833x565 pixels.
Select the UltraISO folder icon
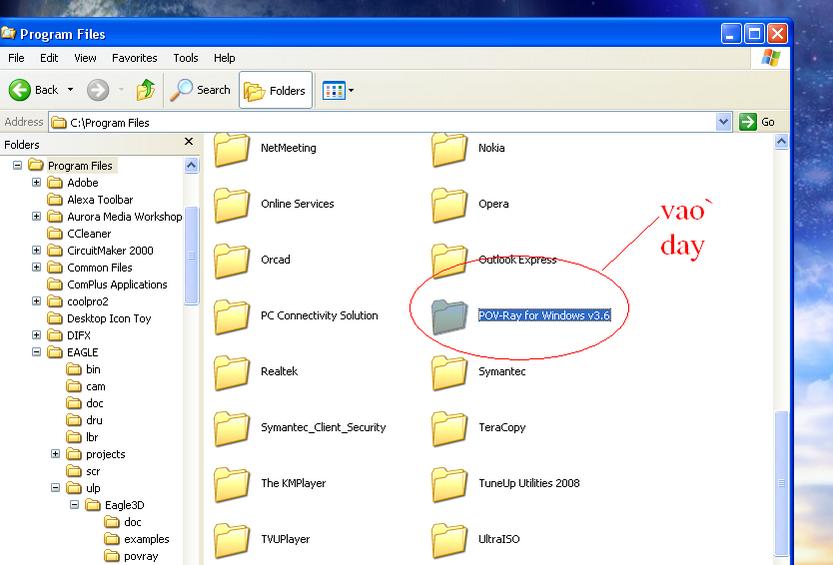coord(449,540)
